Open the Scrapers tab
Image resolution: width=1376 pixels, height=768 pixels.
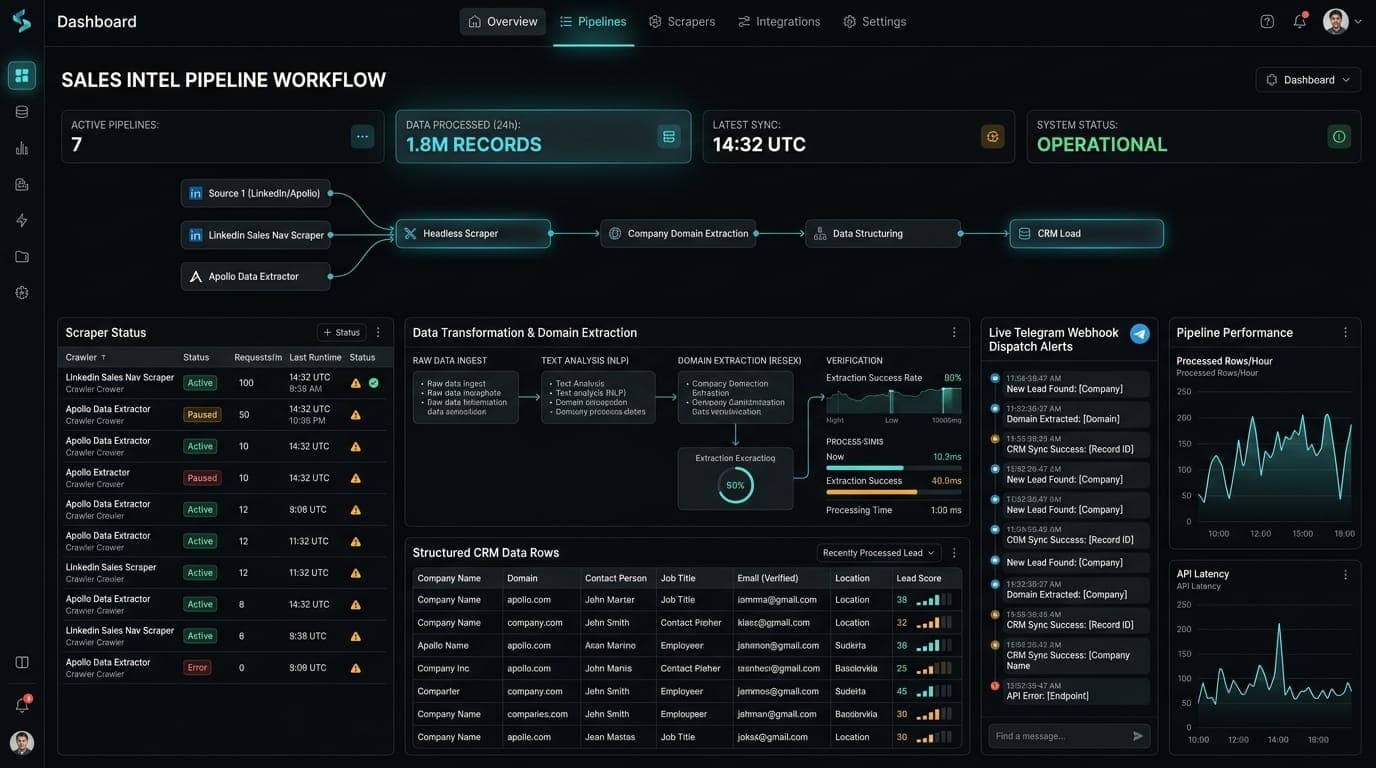pos(682,21)
